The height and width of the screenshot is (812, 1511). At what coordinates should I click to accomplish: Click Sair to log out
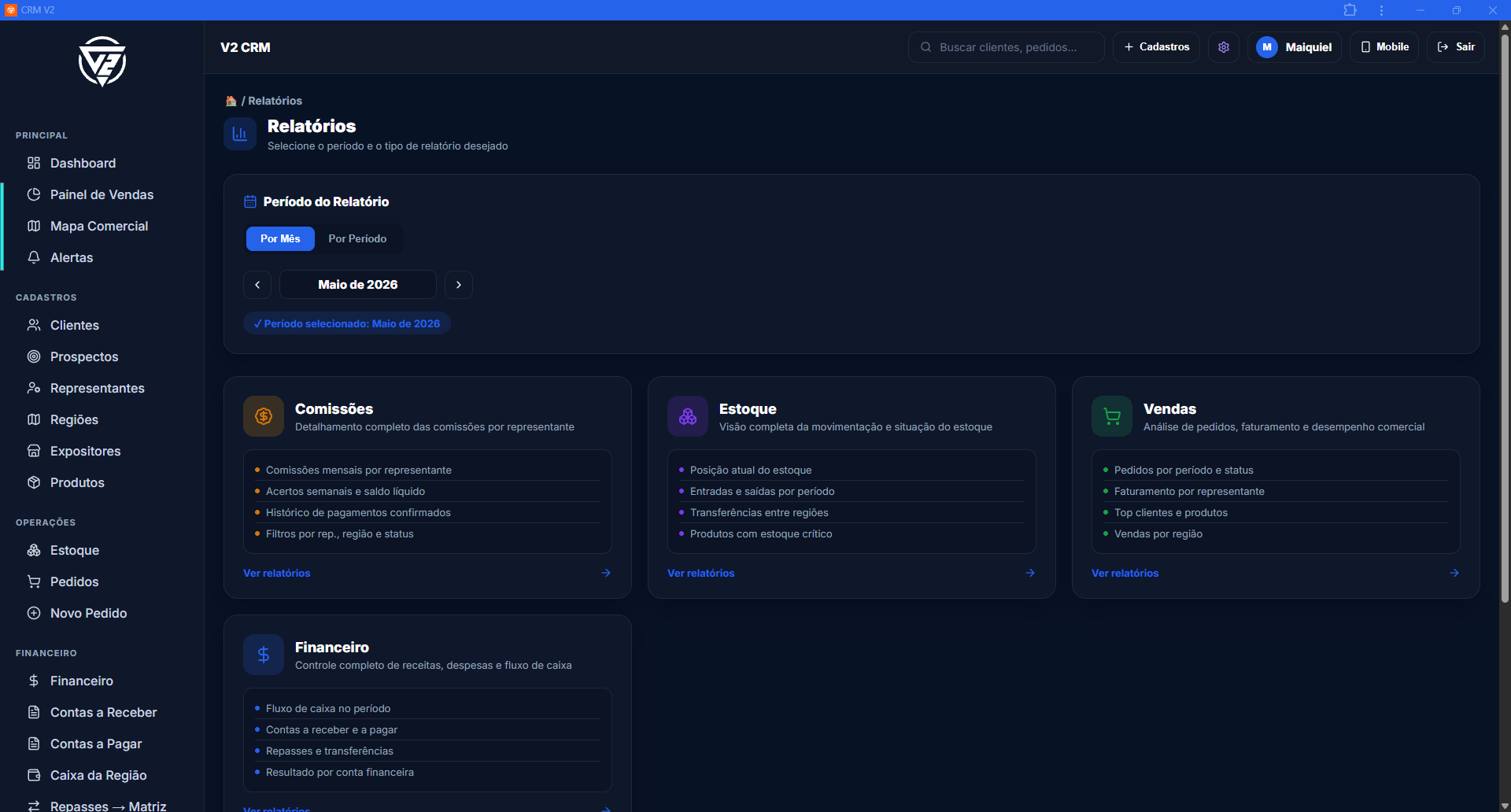(x=1456, y=47)
